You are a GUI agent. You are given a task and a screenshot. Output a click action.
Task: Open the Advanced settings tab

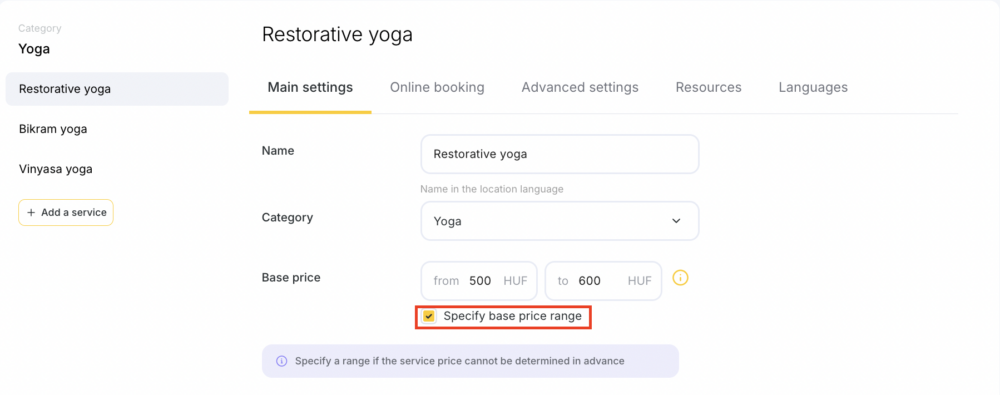pos(580,87)
